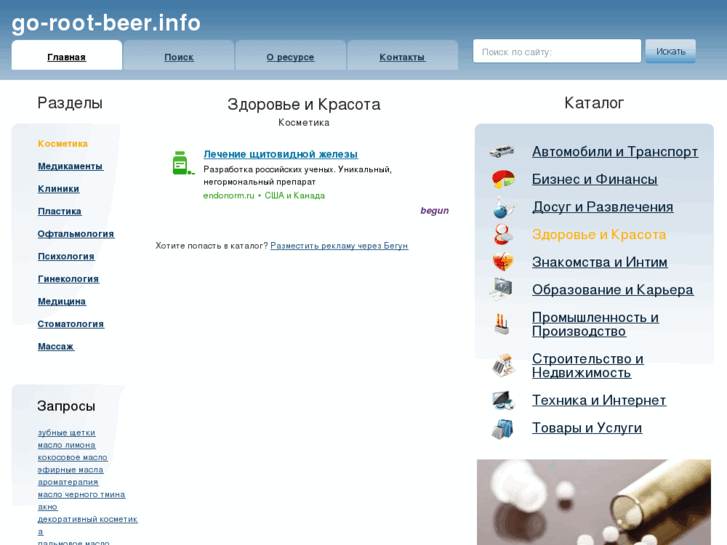Open Досуг и Развлечения catalog link
The width and height of the screenshot is (727, 545).
pyautogui.click(x=602, y=207)
